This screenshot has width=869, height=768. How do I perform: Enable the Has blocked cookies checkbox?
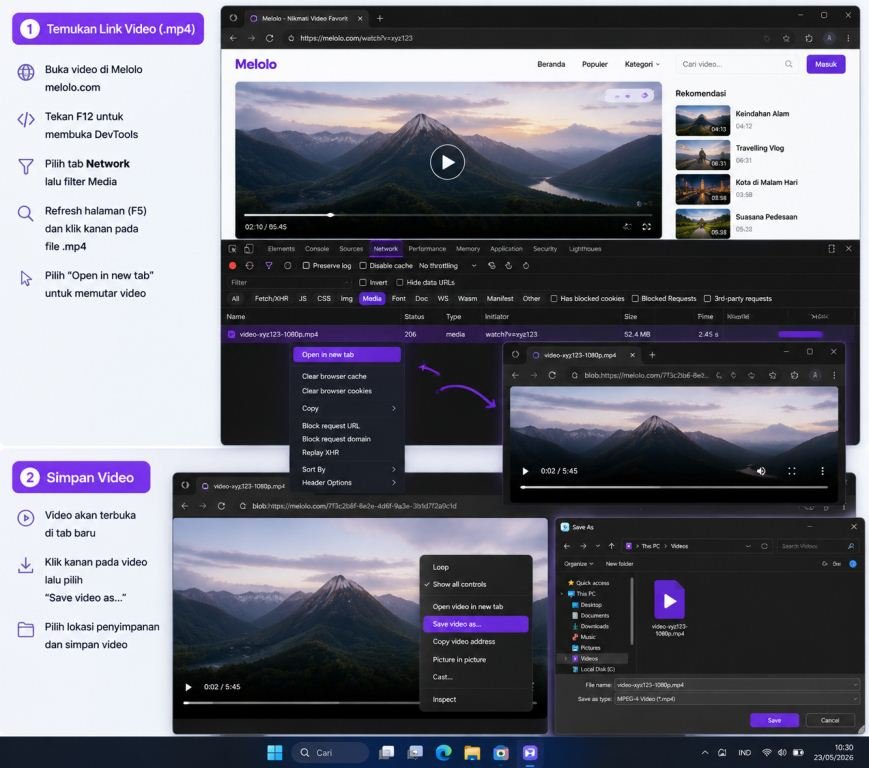click(x=554, y=299)
